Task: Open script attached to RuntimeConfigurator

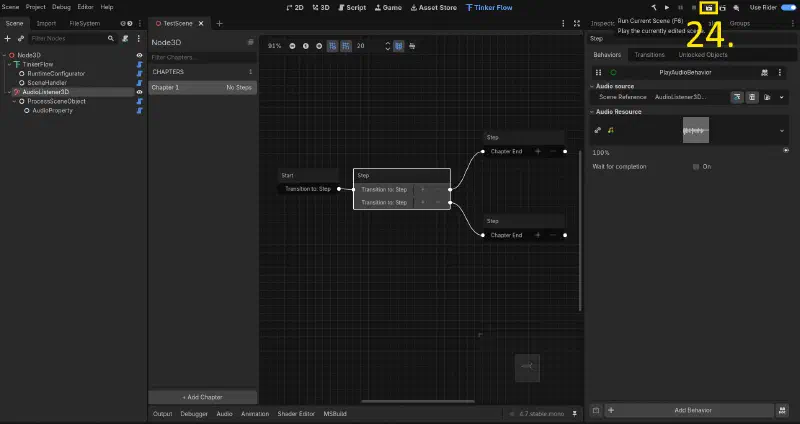Action: pos(139,73)
